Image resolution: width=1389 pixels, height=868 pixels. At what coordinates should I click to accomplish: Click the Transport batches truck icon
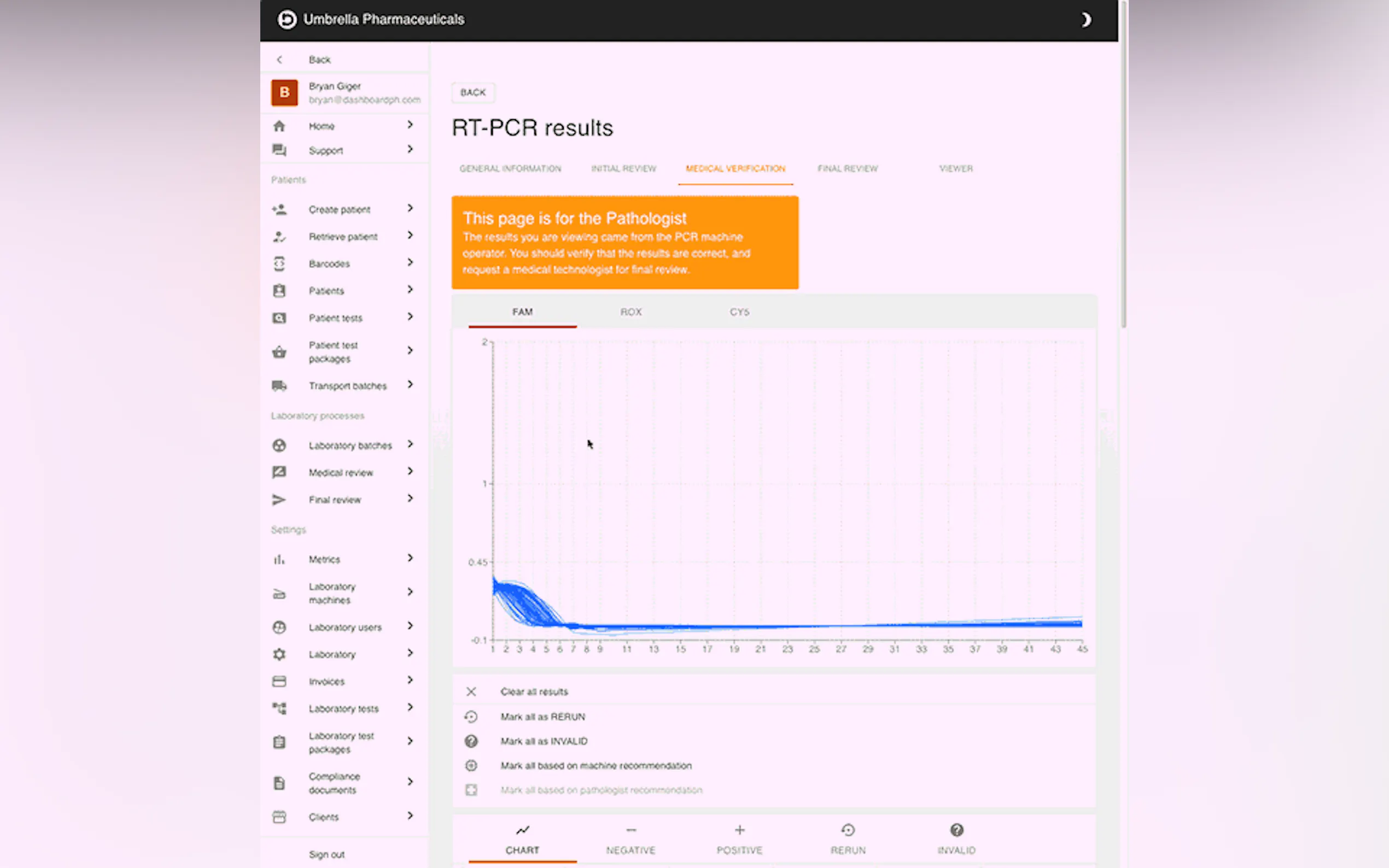(279, 386)
